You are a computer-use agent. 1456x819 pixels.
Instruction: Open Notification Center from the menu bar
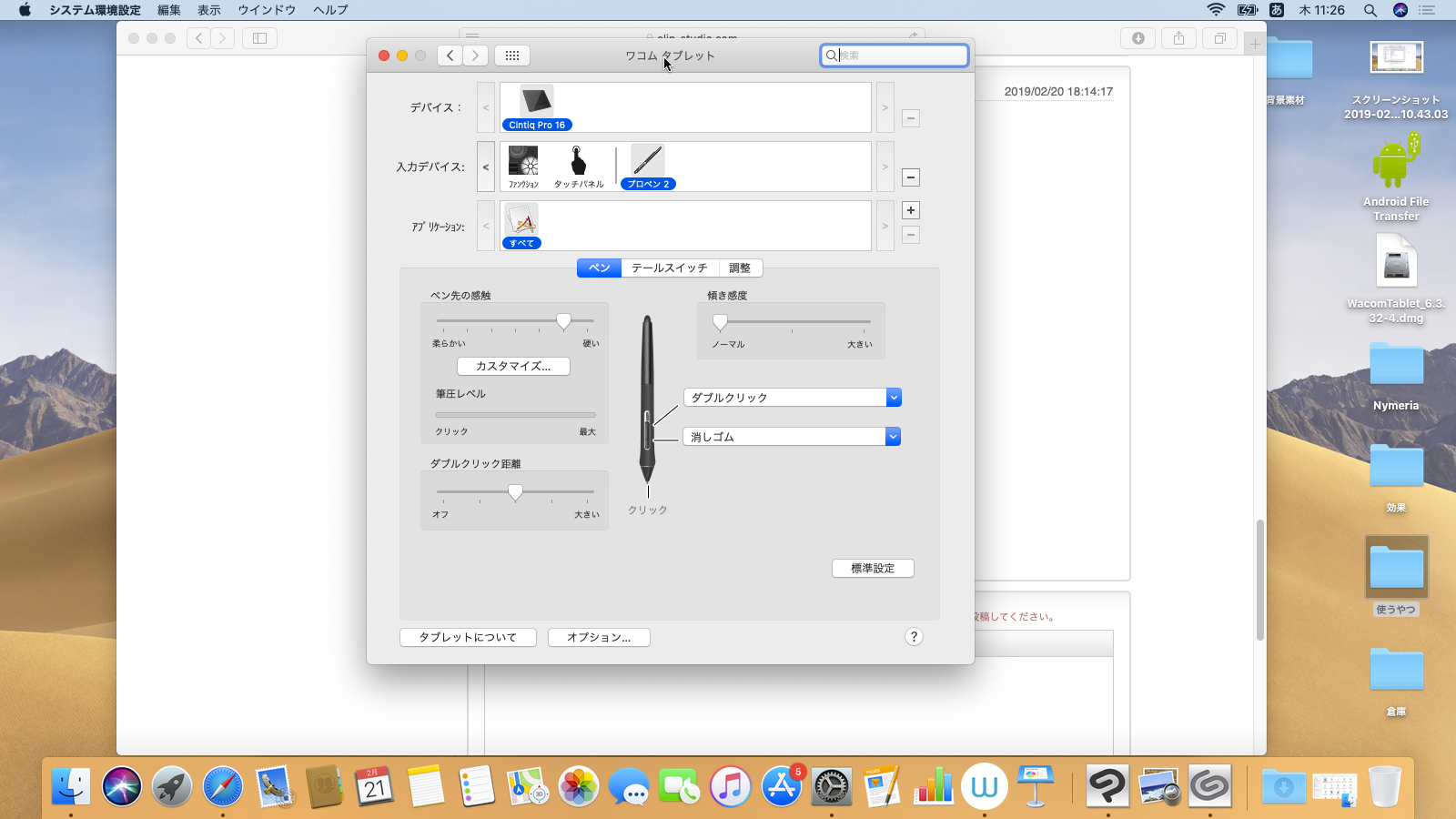coord(1427,10)
